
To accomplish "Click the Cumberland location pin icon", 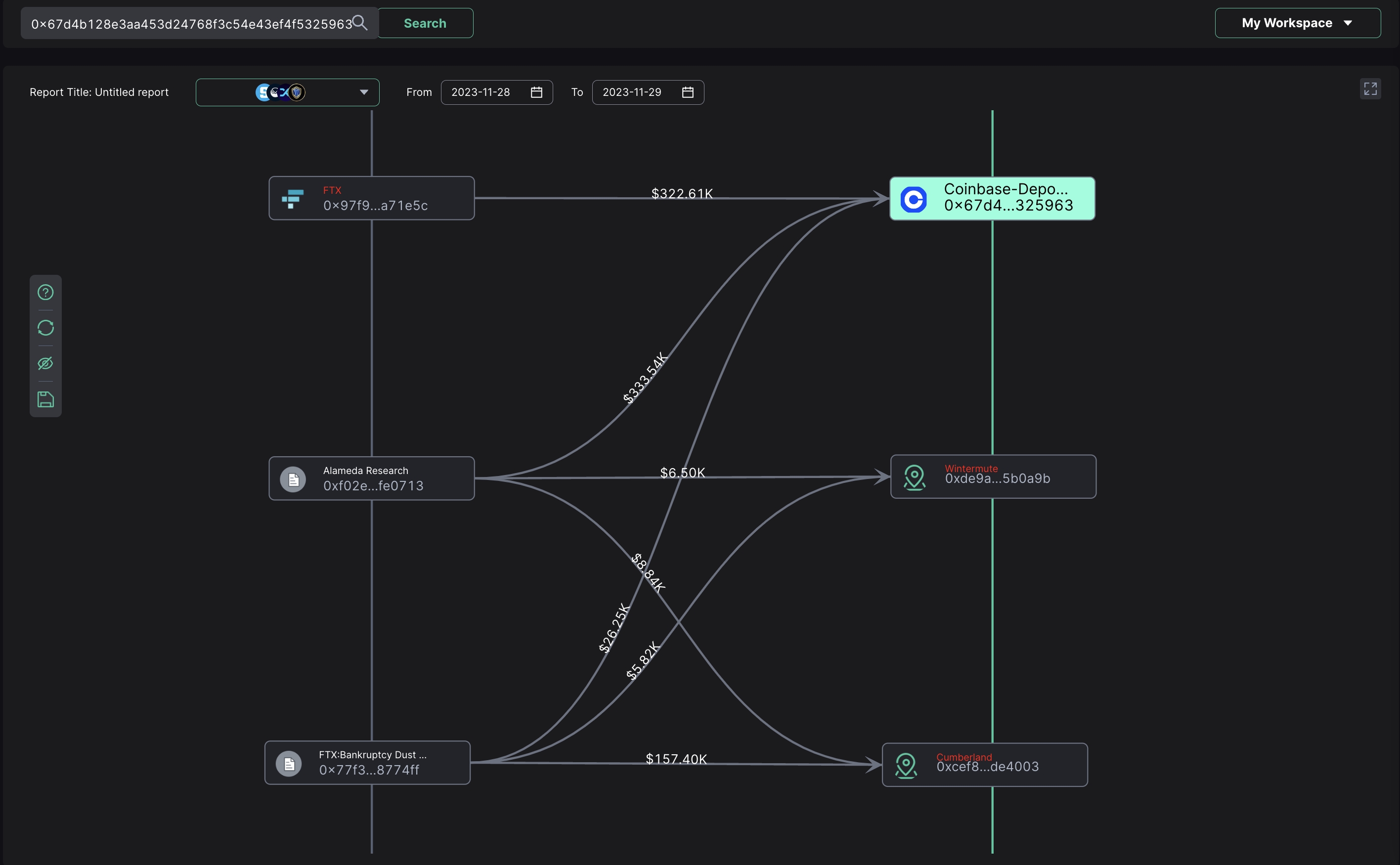I will tap(906, 766).
